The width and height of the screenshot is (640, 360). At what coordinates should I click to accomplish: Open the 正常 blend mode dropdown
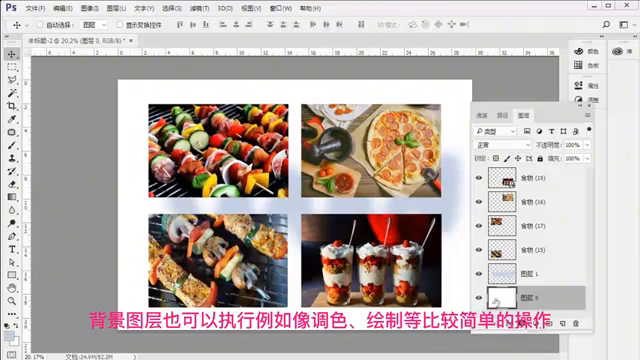click(x=502, y=145)
